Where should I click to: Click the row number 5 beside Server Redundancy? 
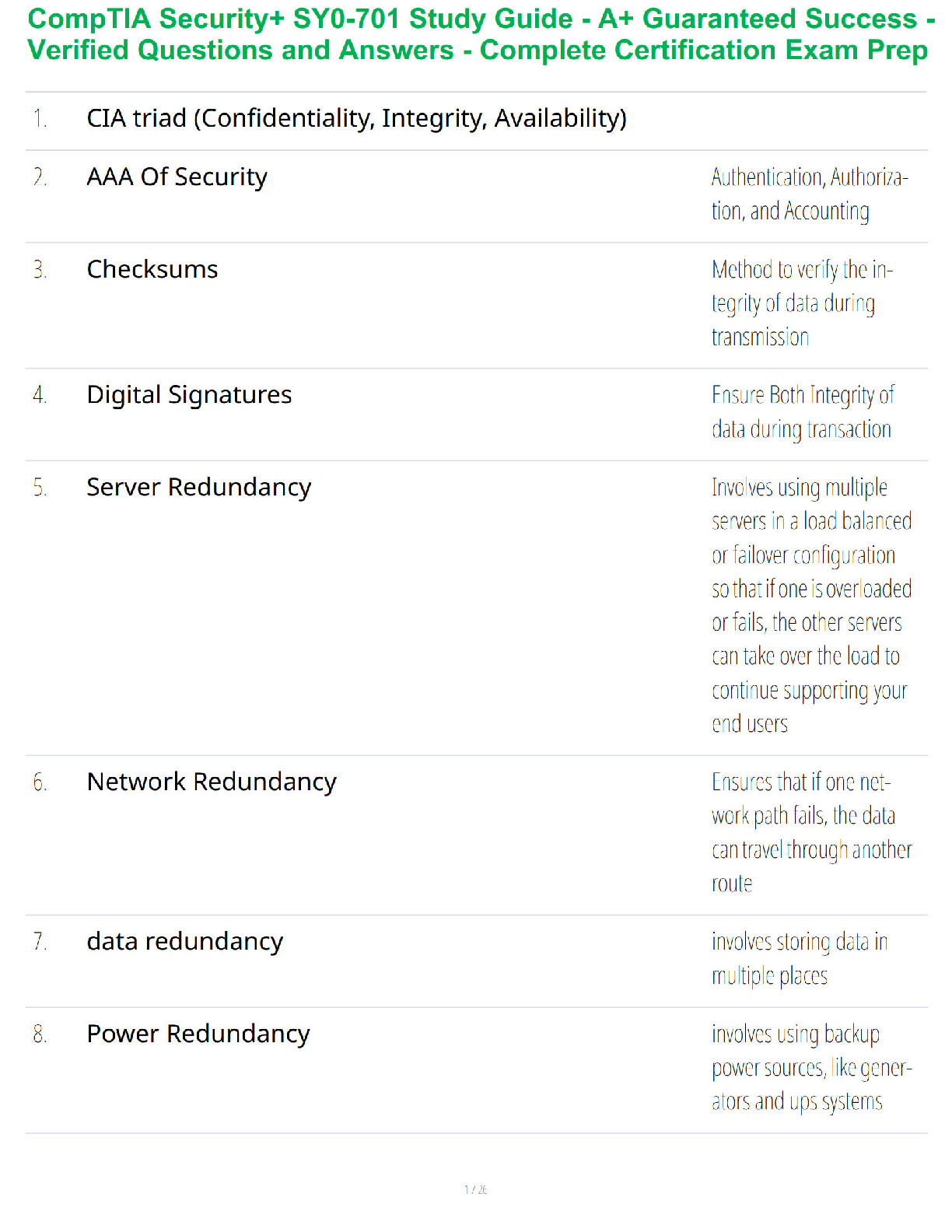coord(40,488)
